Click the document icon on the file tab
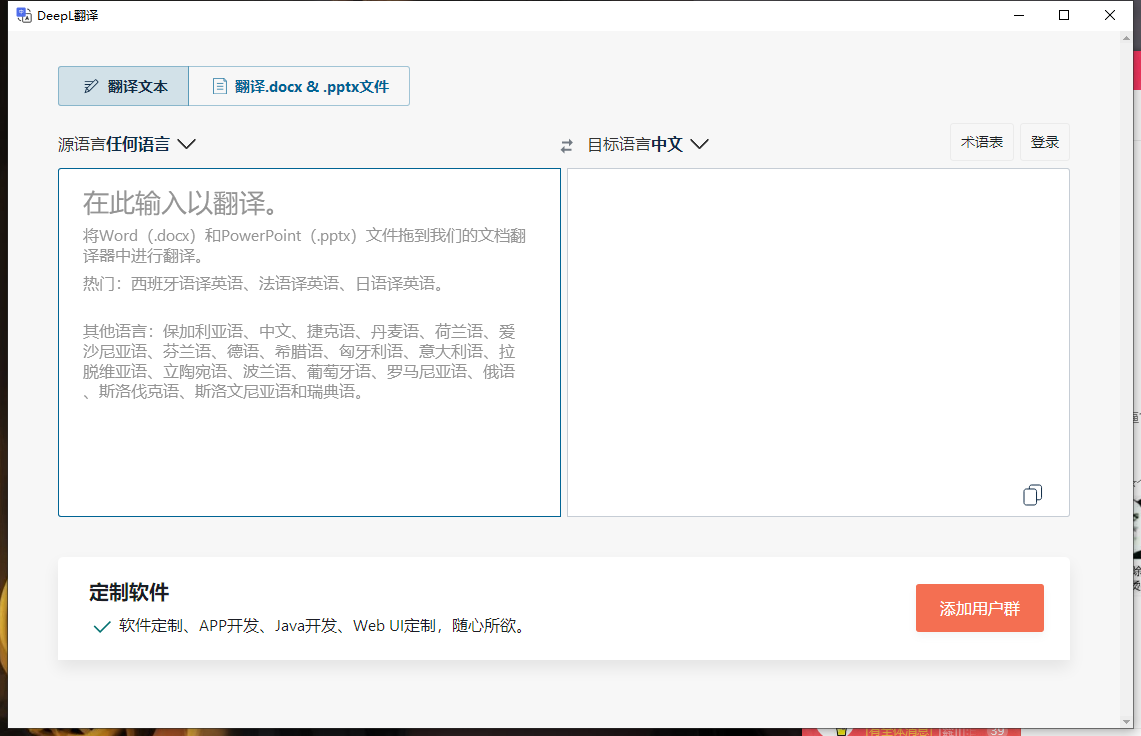Screen dimensions: 1141x736 (219, 86)
